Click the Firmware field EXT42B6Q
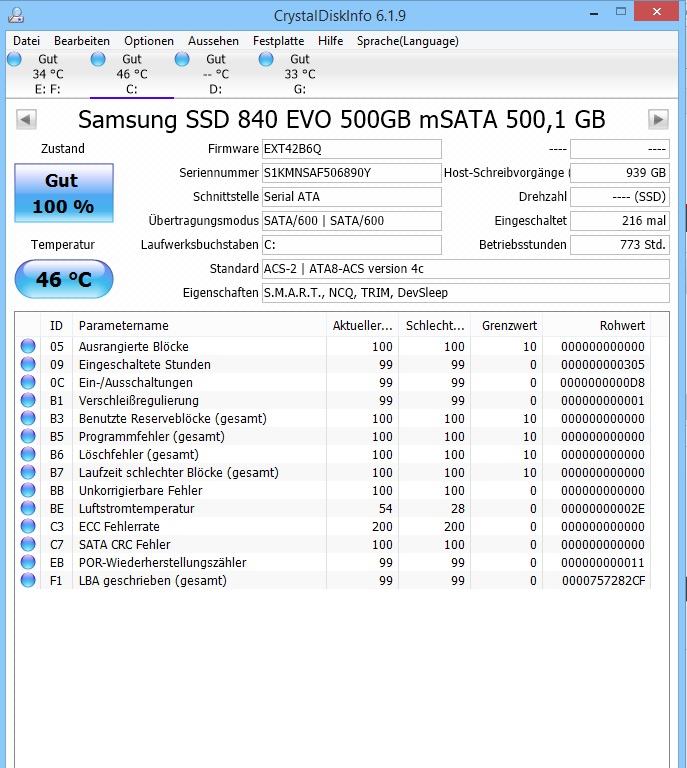This screenshot has height=768, width=687. point(352,149)
